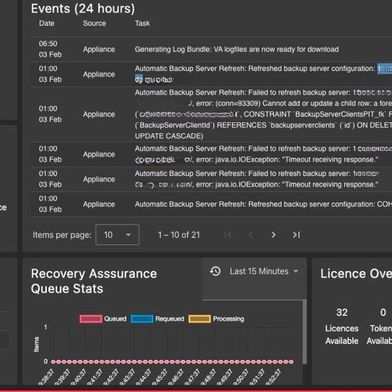392x392 pixels.
Task: Click the Items per page label
Action: [62, 235]
